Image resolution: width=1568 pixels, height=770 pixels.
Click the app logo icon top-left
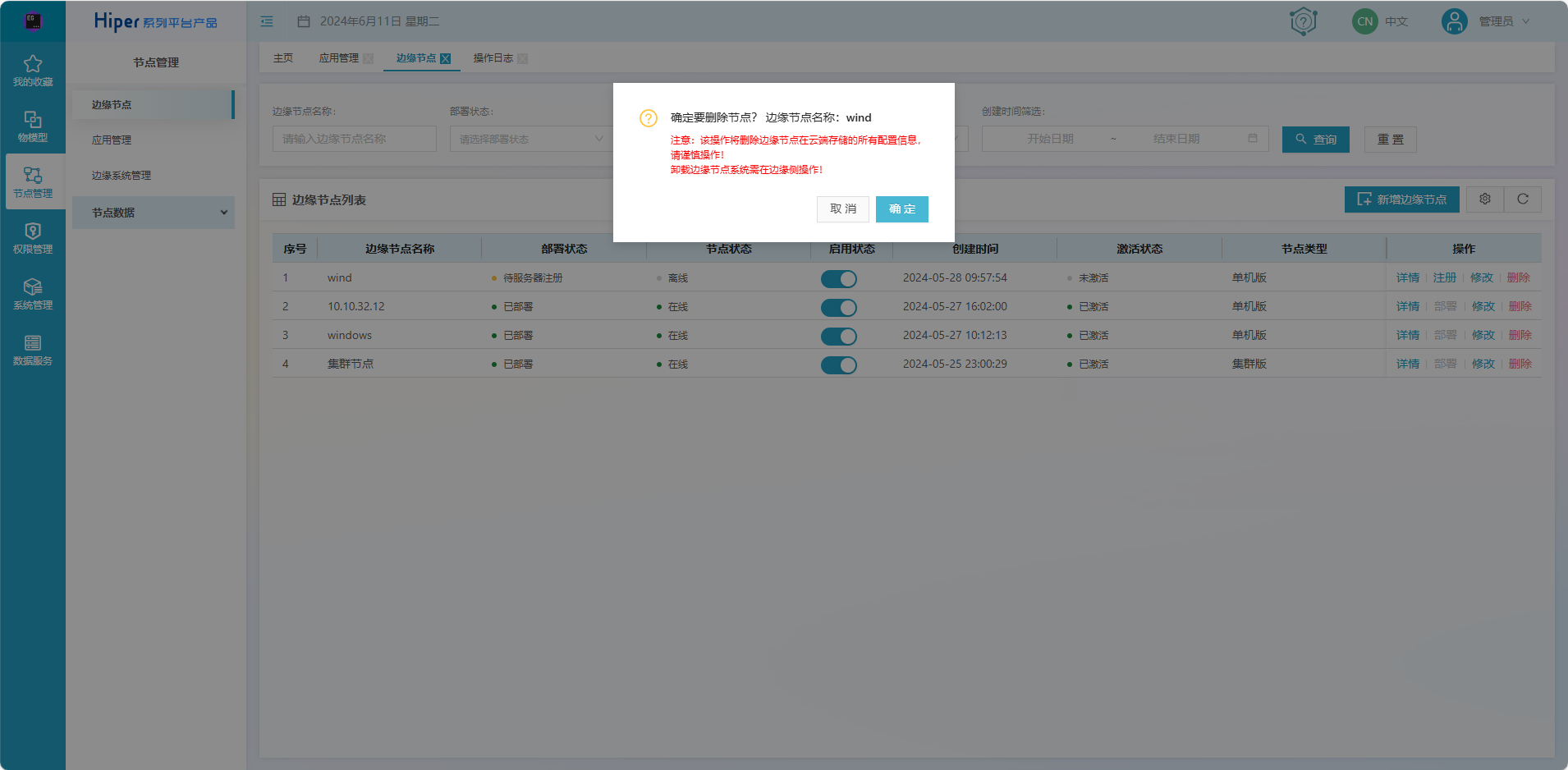pos(33,21)
